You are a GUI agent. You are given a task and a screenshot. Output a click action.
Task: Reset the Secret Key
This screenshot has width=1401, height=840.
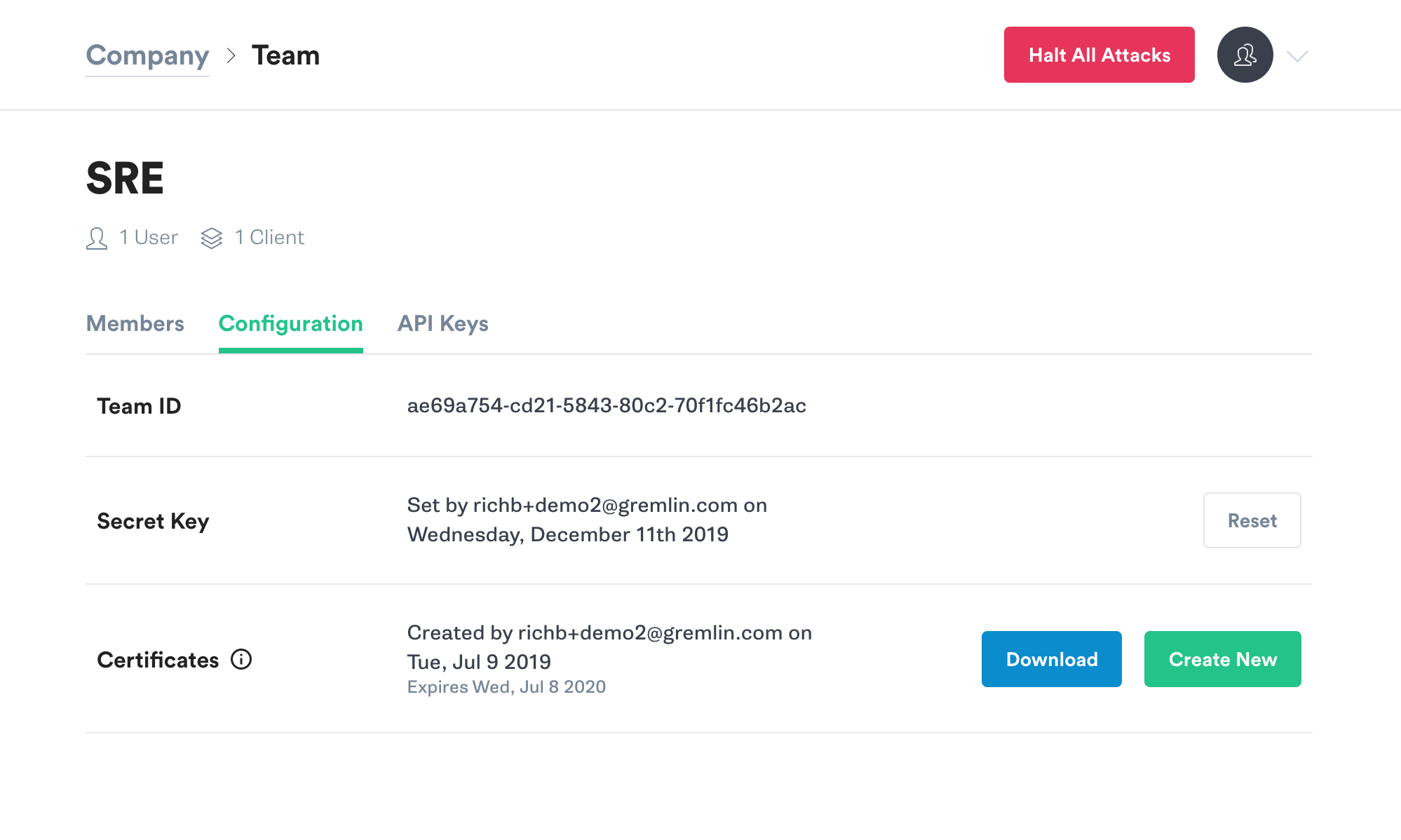(x=1252, y=520)
